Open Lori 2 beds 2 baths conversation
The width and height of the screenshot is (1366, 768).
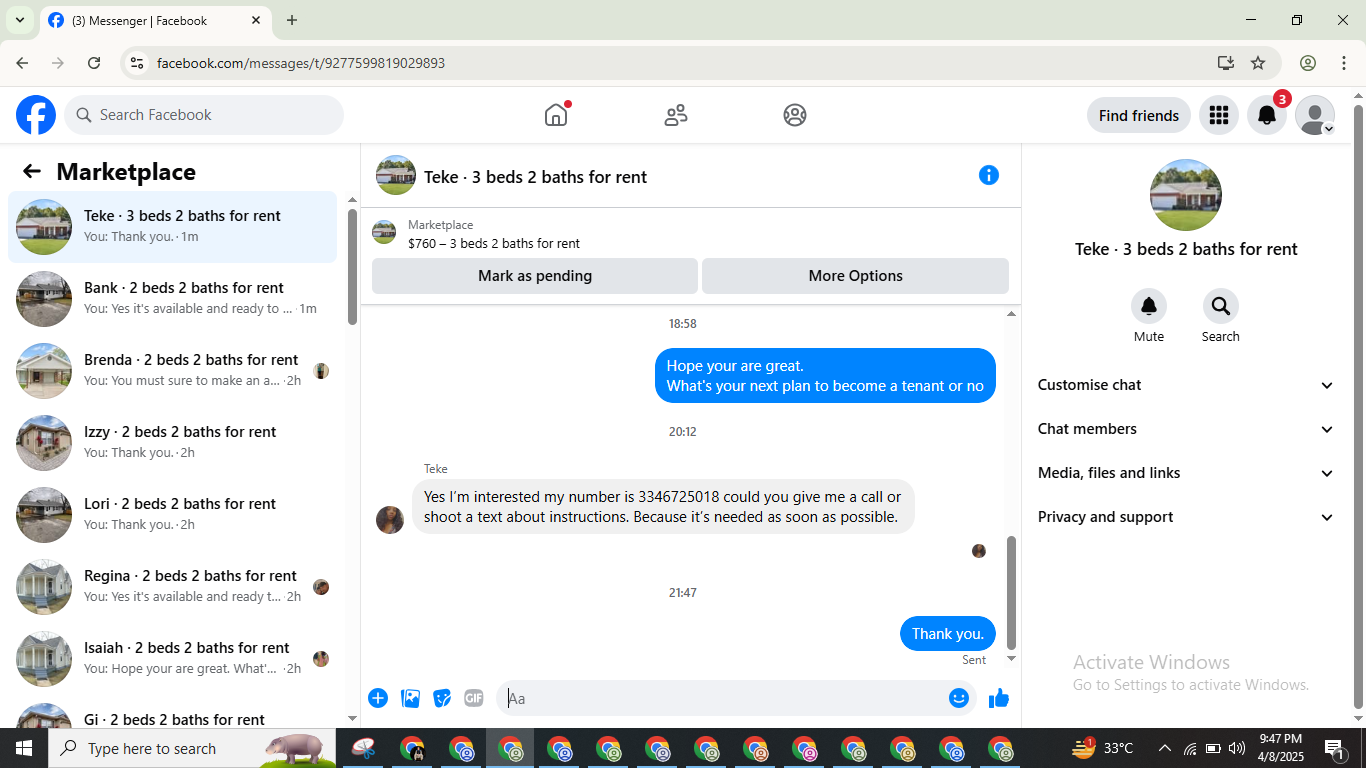pyautogui.click(x=173, y=515)
